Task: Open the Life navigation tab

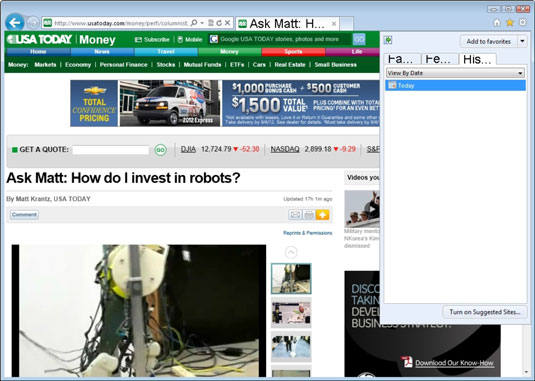Action: 353,52
